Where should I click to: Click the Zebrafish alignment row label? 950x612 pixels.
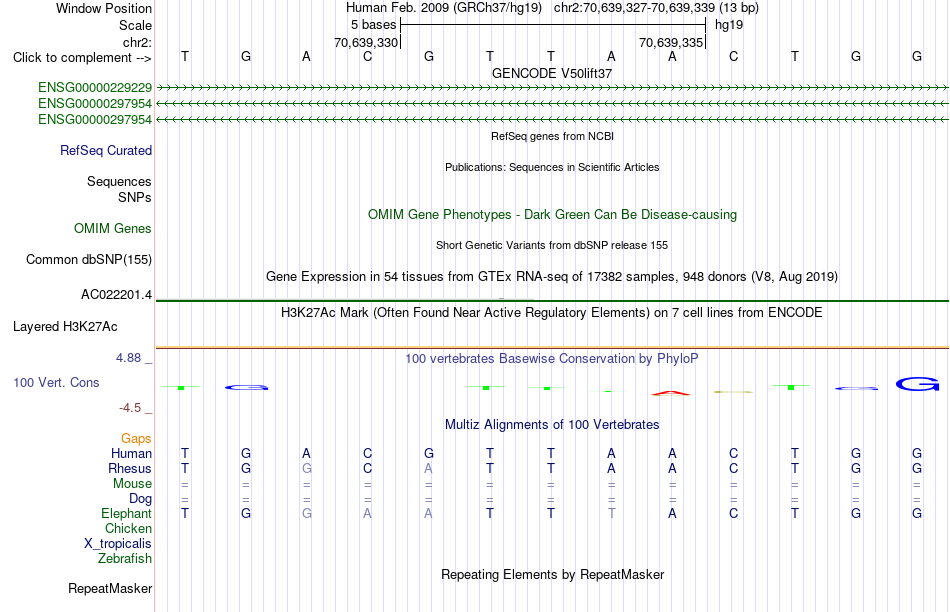click(125, 559)
